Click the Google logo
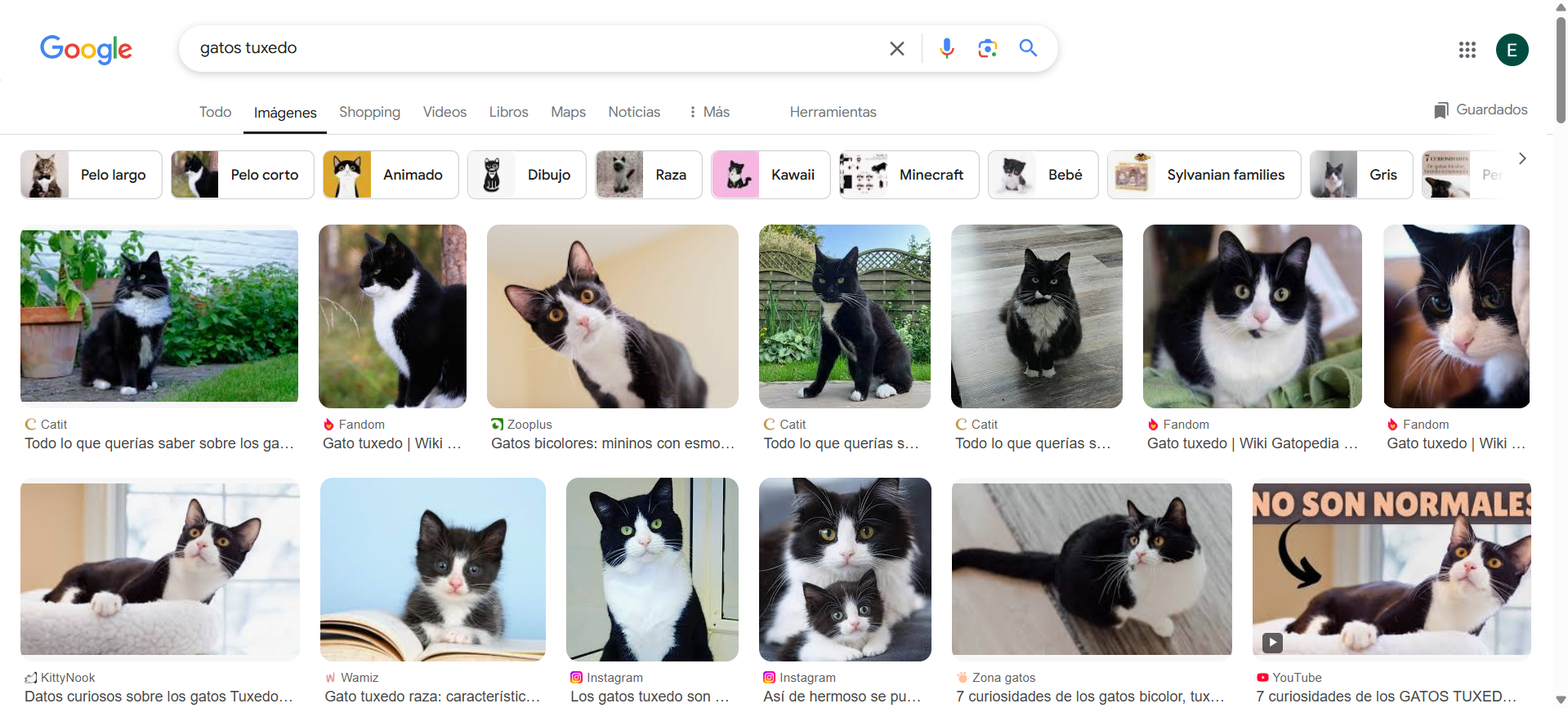 click(86, 49)
